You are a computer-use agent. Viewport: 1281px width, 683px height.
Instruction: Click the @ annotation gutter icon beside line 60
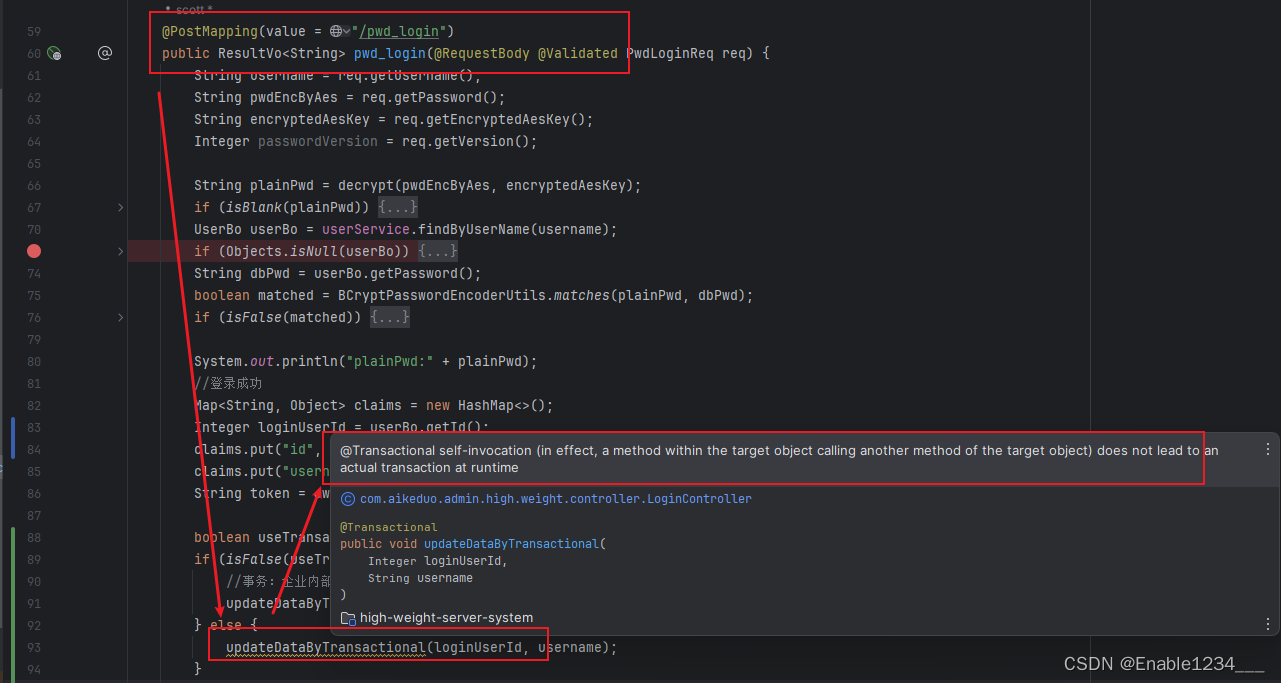pos(105,53)
